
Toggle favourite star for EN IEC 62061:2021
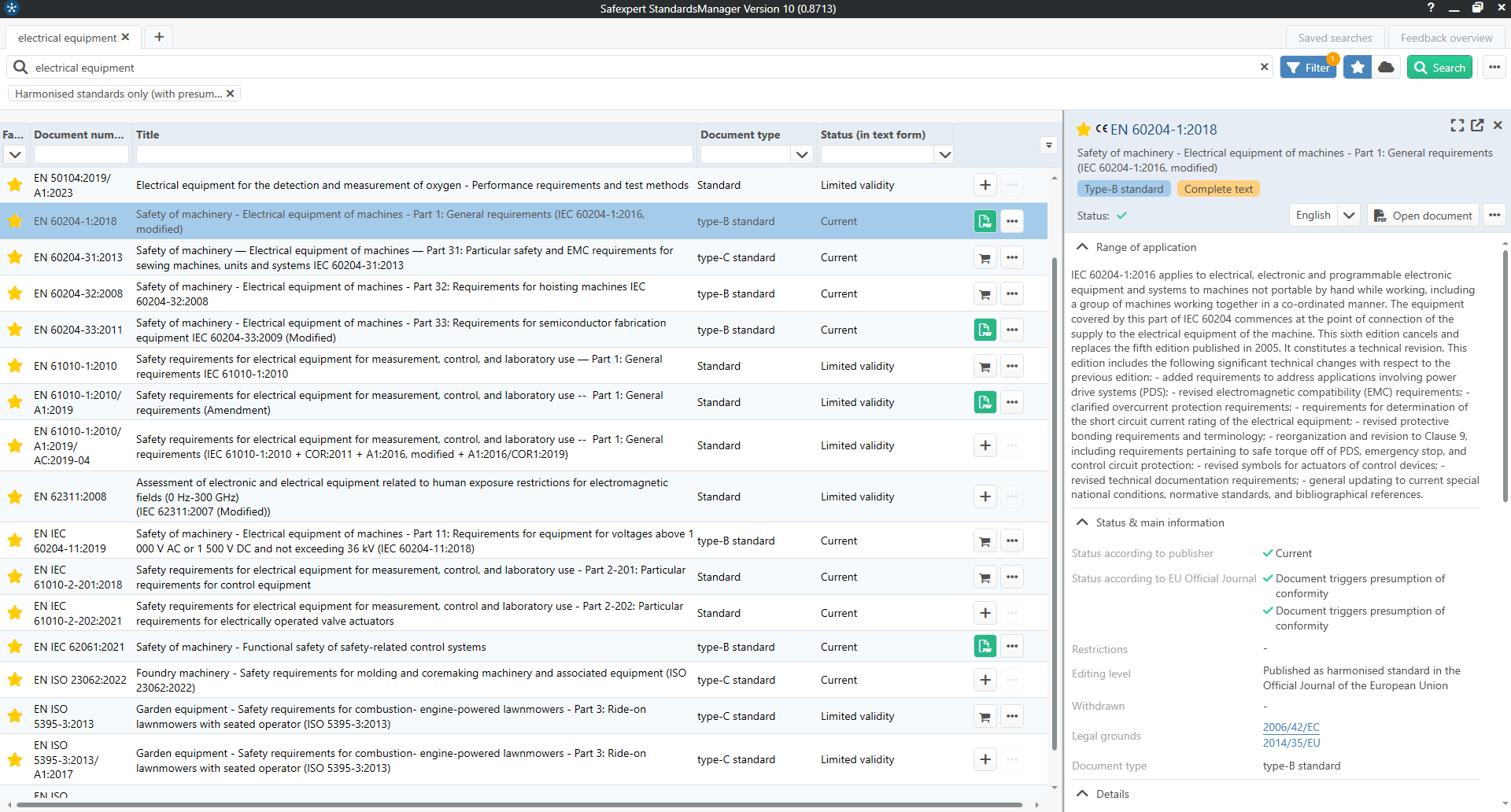point(14,647)
